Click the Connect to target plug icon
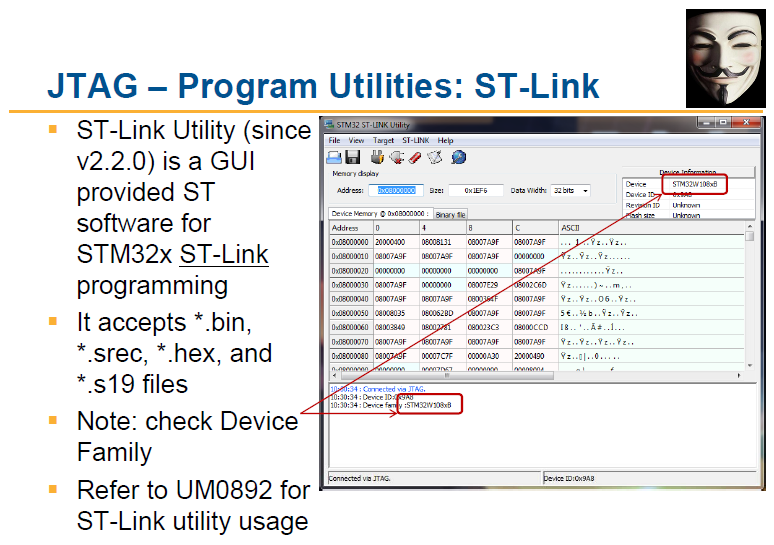This screenshot has width=774, height=545. (x=377, y=157)
